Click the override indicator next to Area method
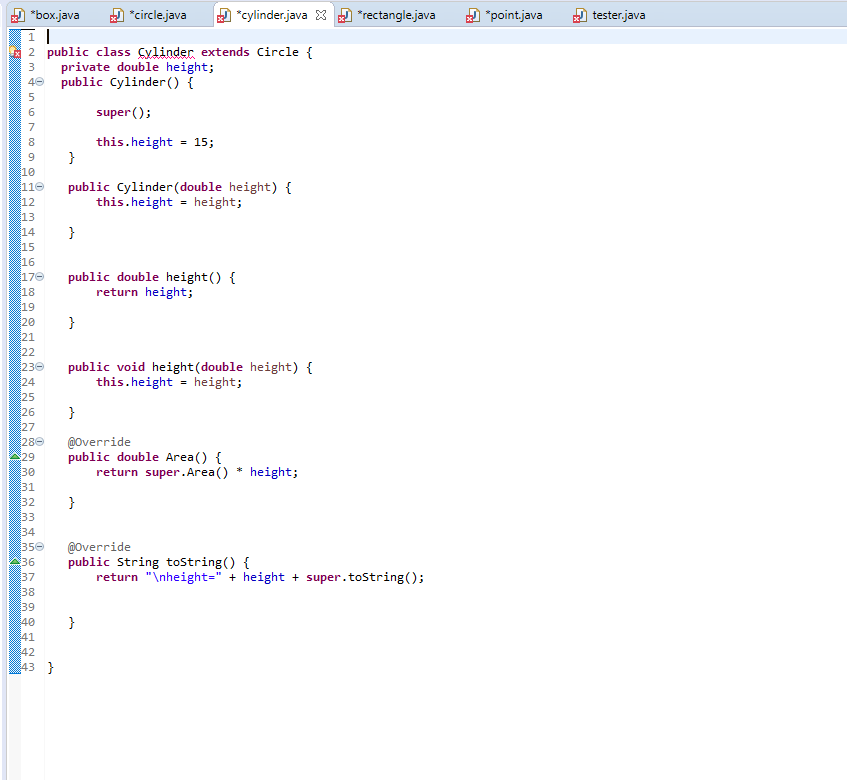Image resolution: width=847 pixels, height=780 pixels. click(13, 457)
